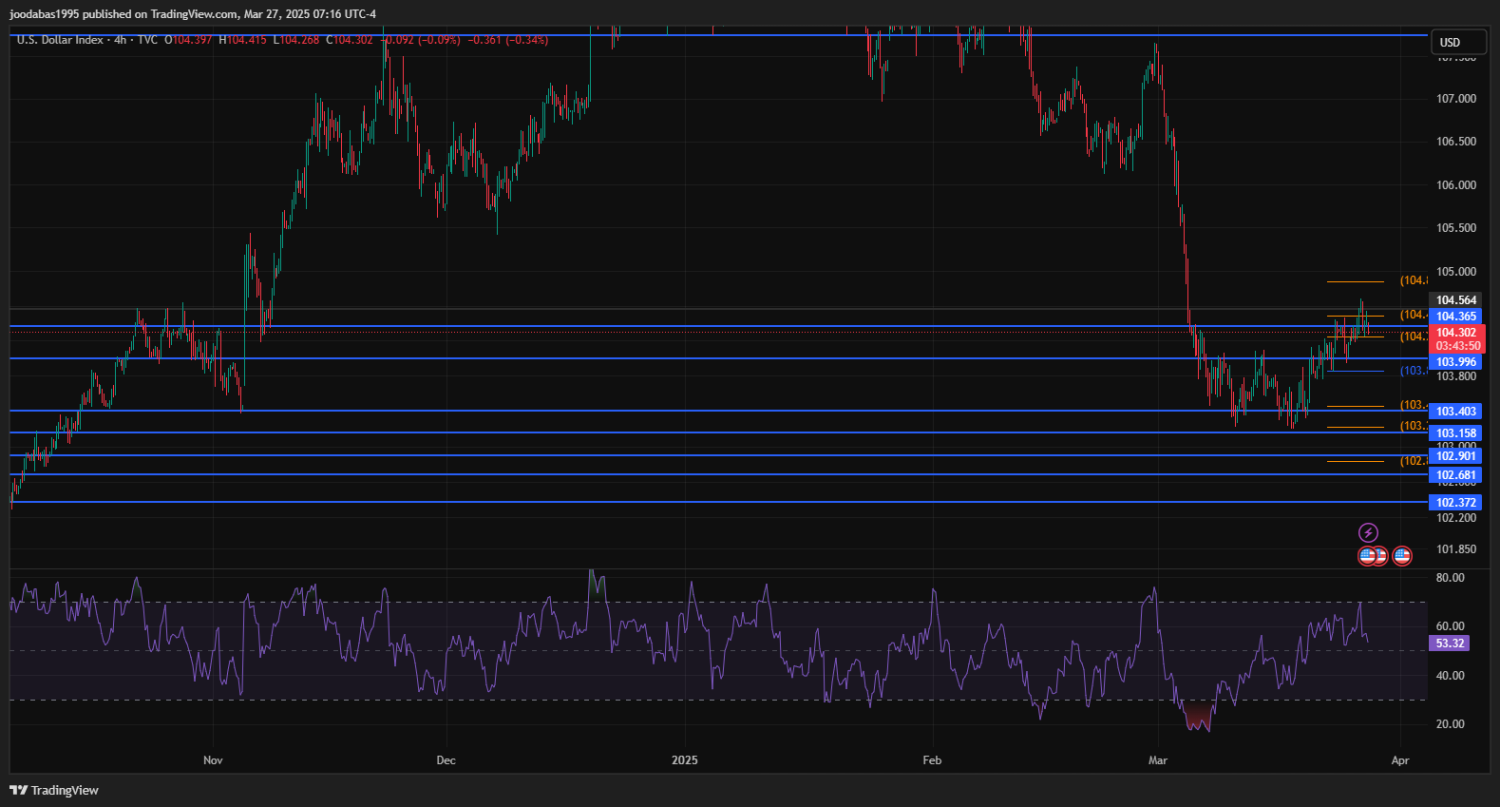
Task: Select the 102.901 price level label
Action: 1455,456
